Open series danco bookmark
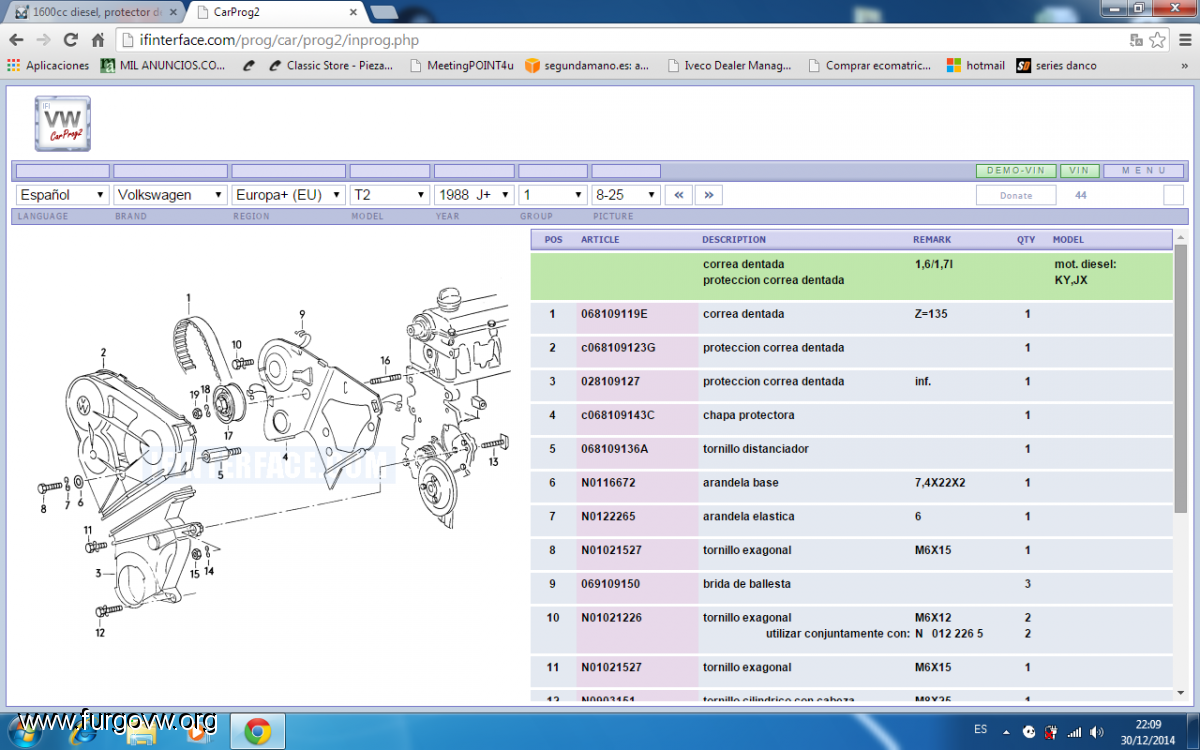1200x750 pixels. (x=1057, y=65)
